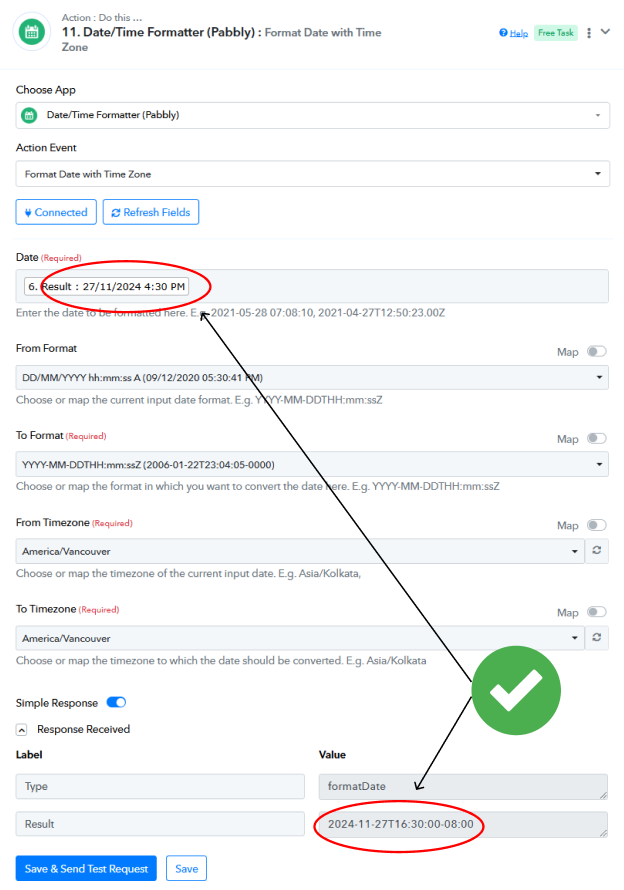Open the three-dot options menu

(589, 33)
